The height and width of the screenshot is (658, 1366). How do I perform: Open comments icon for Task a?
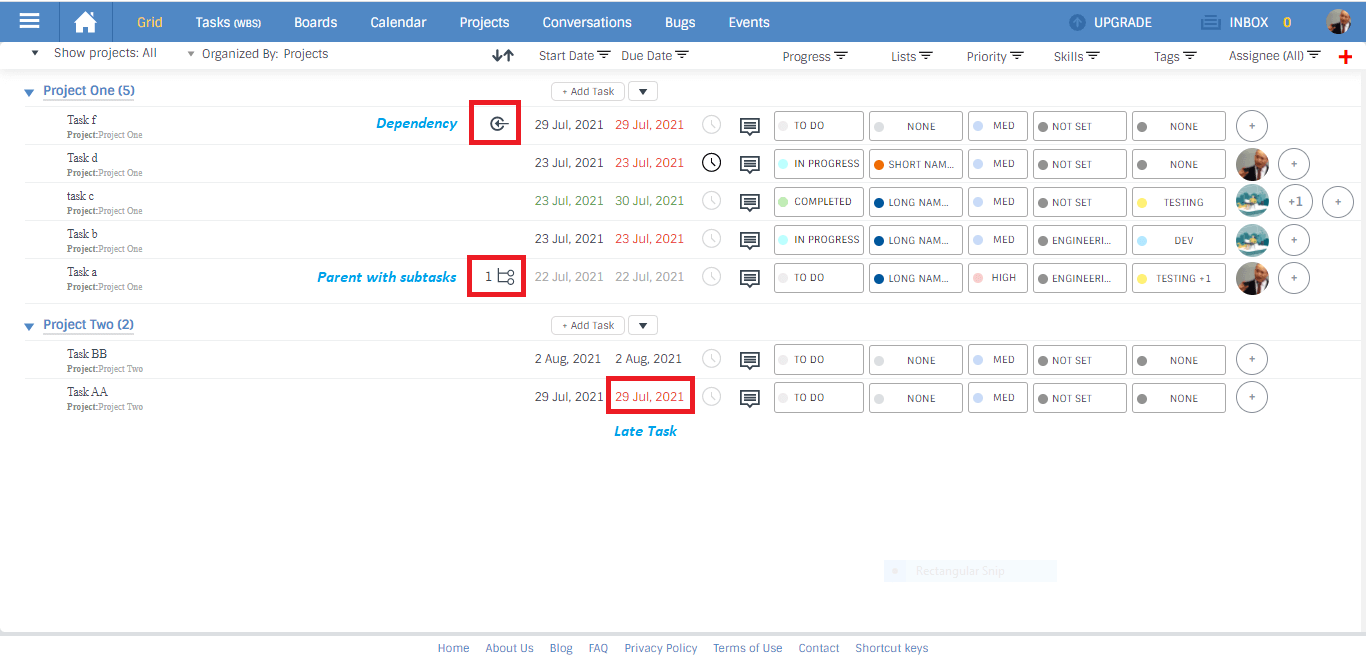tap(749, 279)
